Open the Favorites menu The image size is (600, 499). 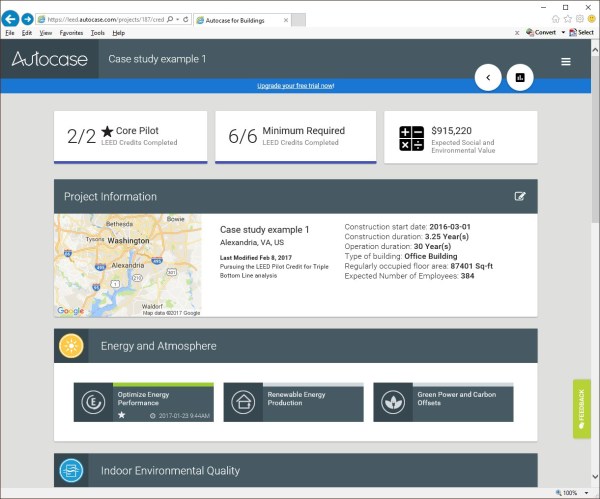[69, 33]
